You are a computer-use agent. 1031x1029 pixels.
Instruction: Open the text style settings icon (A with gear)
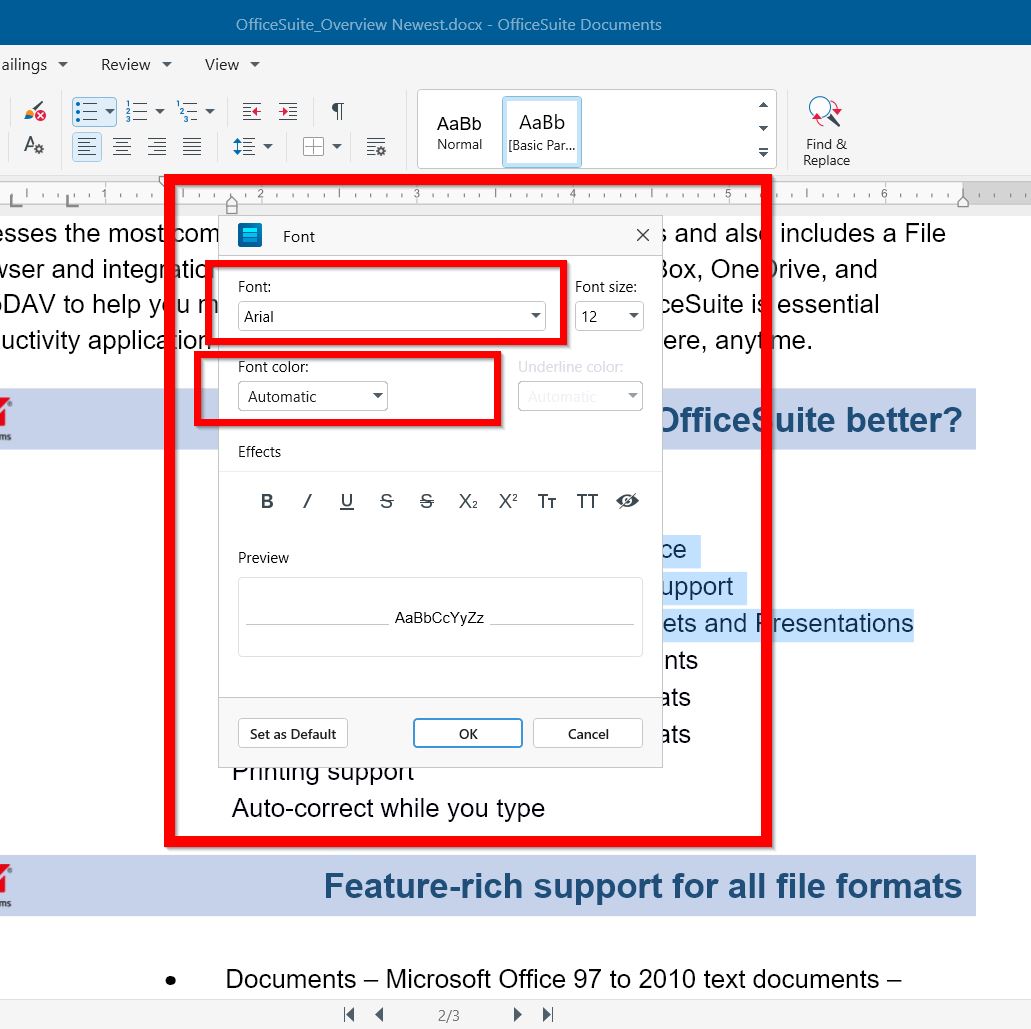[x=34, y=145]
